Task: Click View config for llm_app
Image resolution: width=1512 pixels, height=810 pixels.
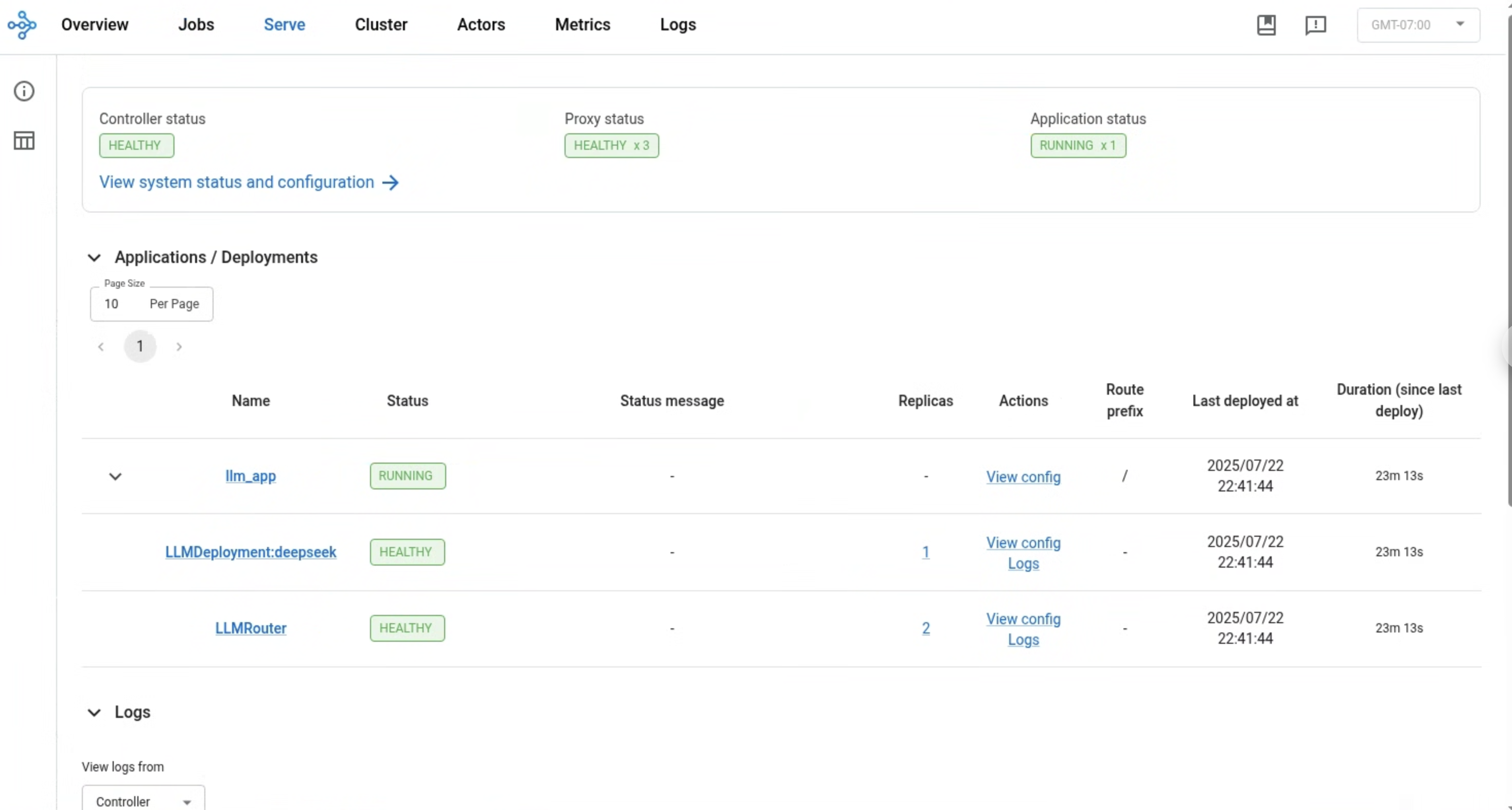Action: pyautogui.click(x=1023, y=477)
